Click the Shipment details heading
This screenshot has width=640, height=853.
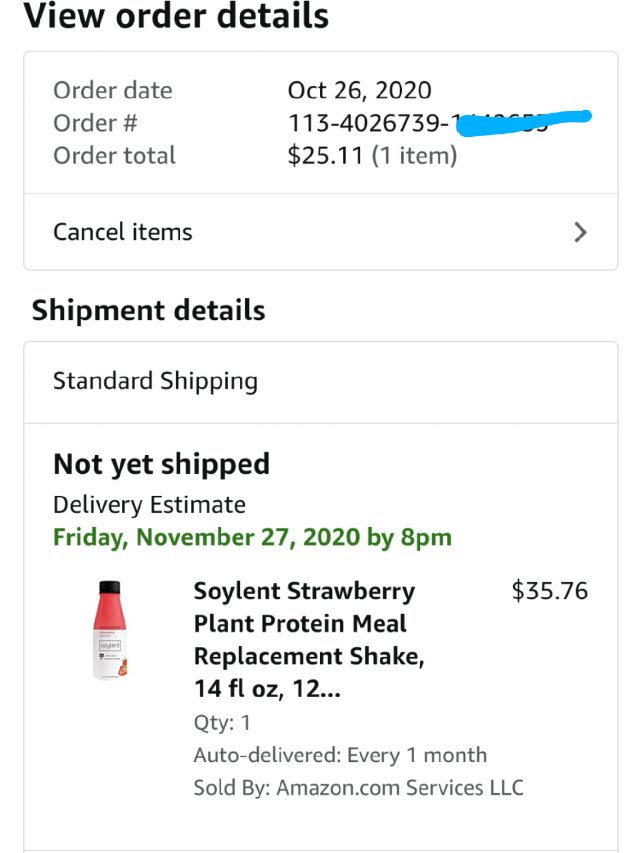point(148,310)
